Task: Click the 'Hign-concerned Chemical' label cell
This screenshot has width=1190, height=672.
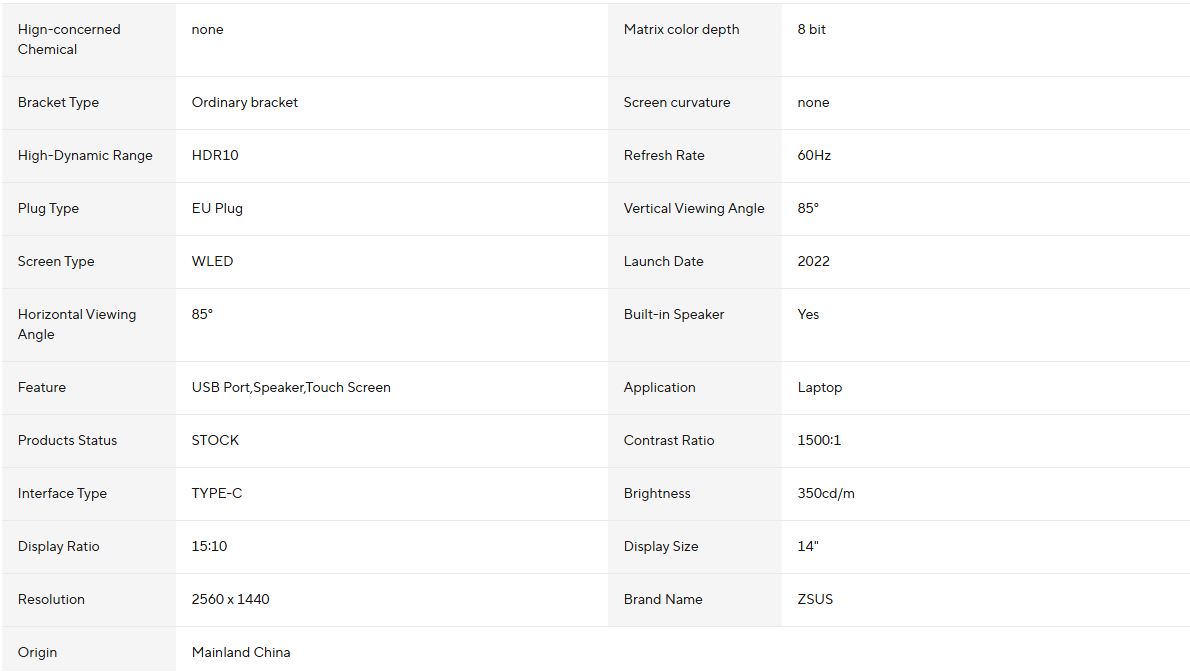Action: point(69,39)
